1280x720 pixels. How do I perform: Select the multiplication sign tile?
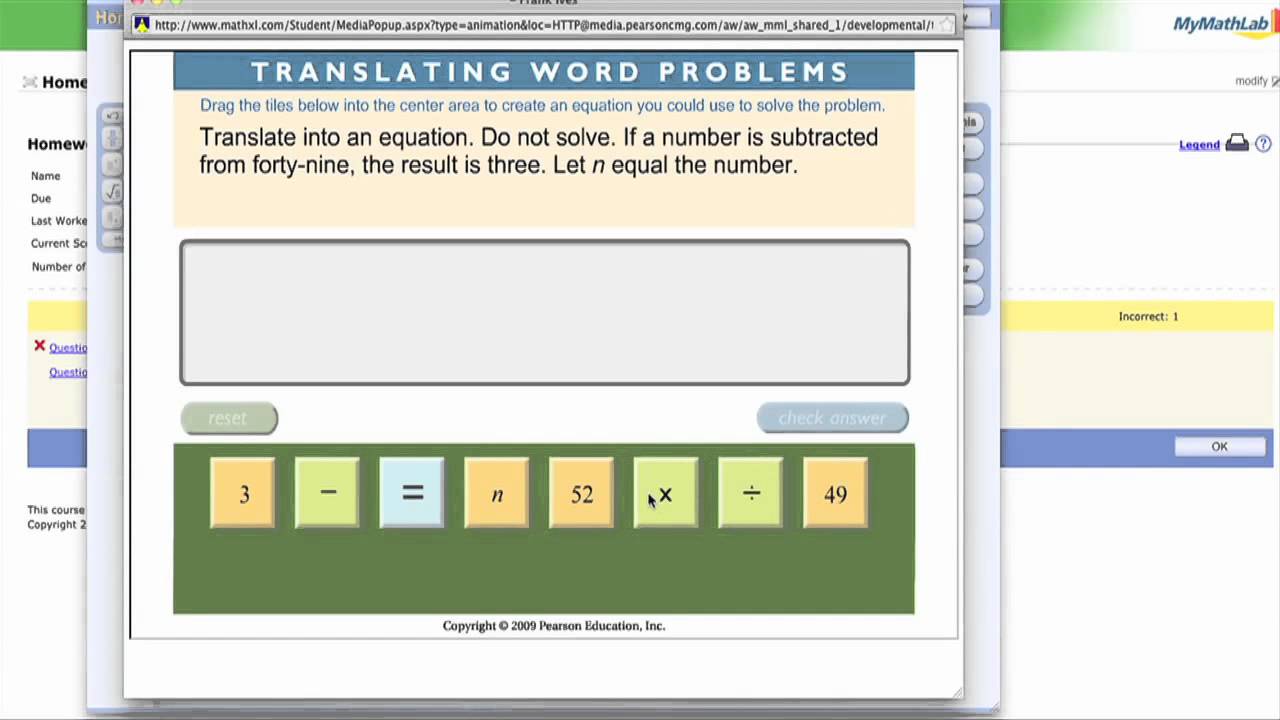[x=666, y=493]
